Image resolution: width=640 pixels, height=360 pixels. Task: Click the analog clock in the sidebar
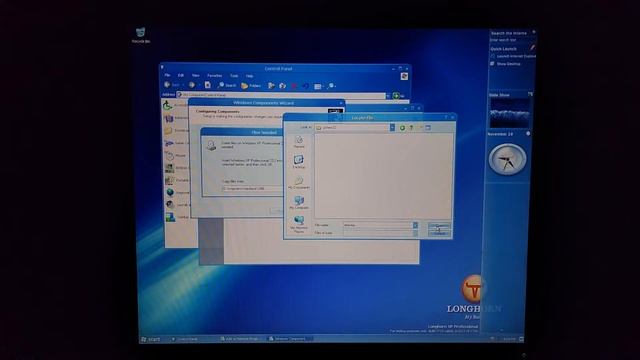(507, 160)
